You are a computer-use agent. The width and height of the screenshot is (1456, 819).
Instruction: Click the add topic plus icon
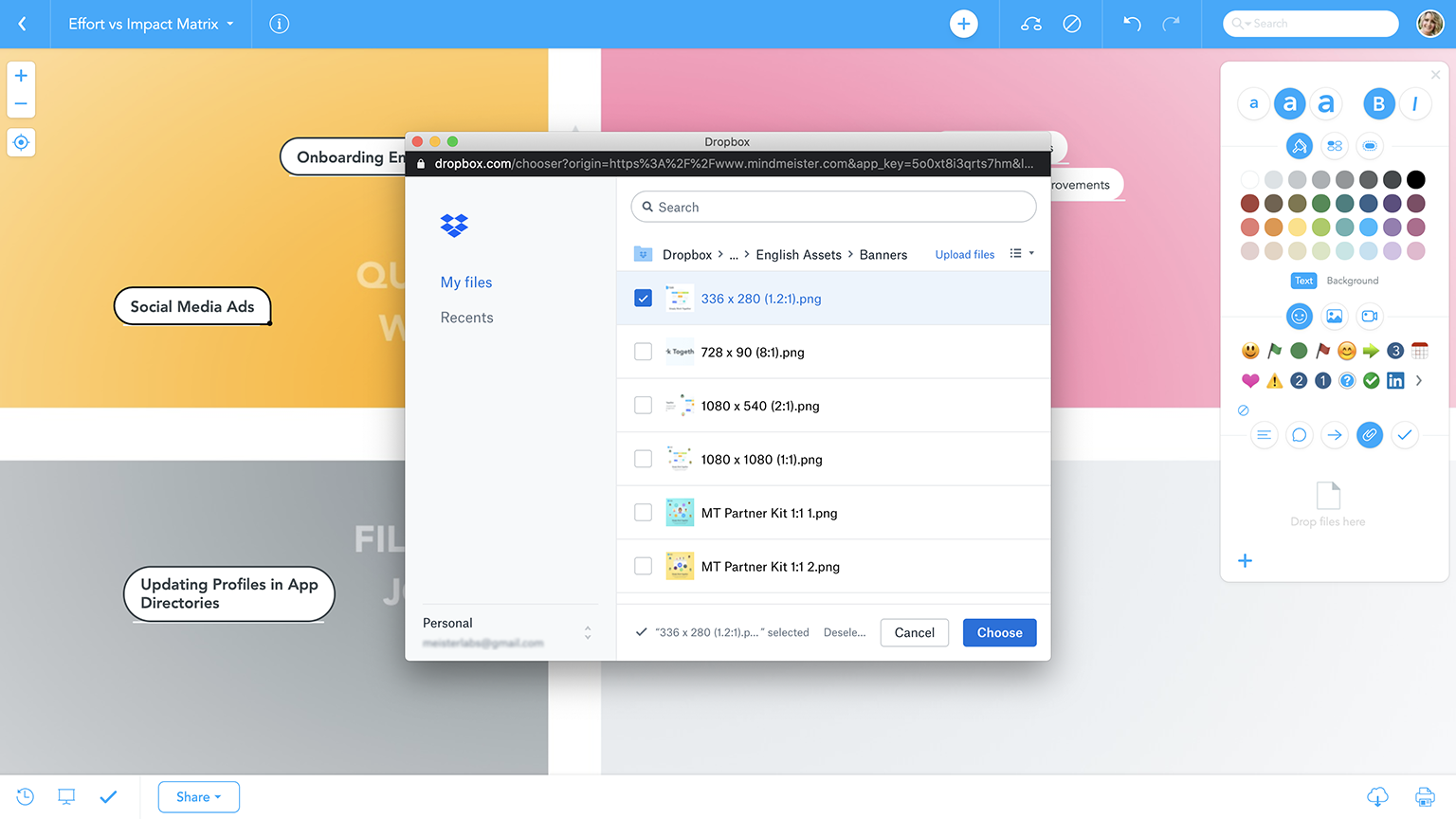click(x=963, y=24)
